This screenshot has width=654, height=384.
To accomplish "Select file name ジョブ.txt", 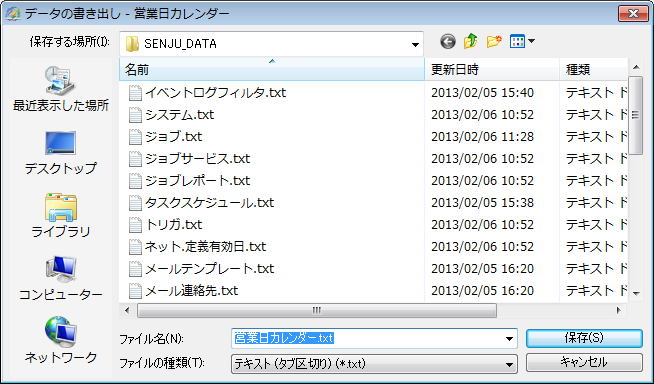I will pos(174,137).
